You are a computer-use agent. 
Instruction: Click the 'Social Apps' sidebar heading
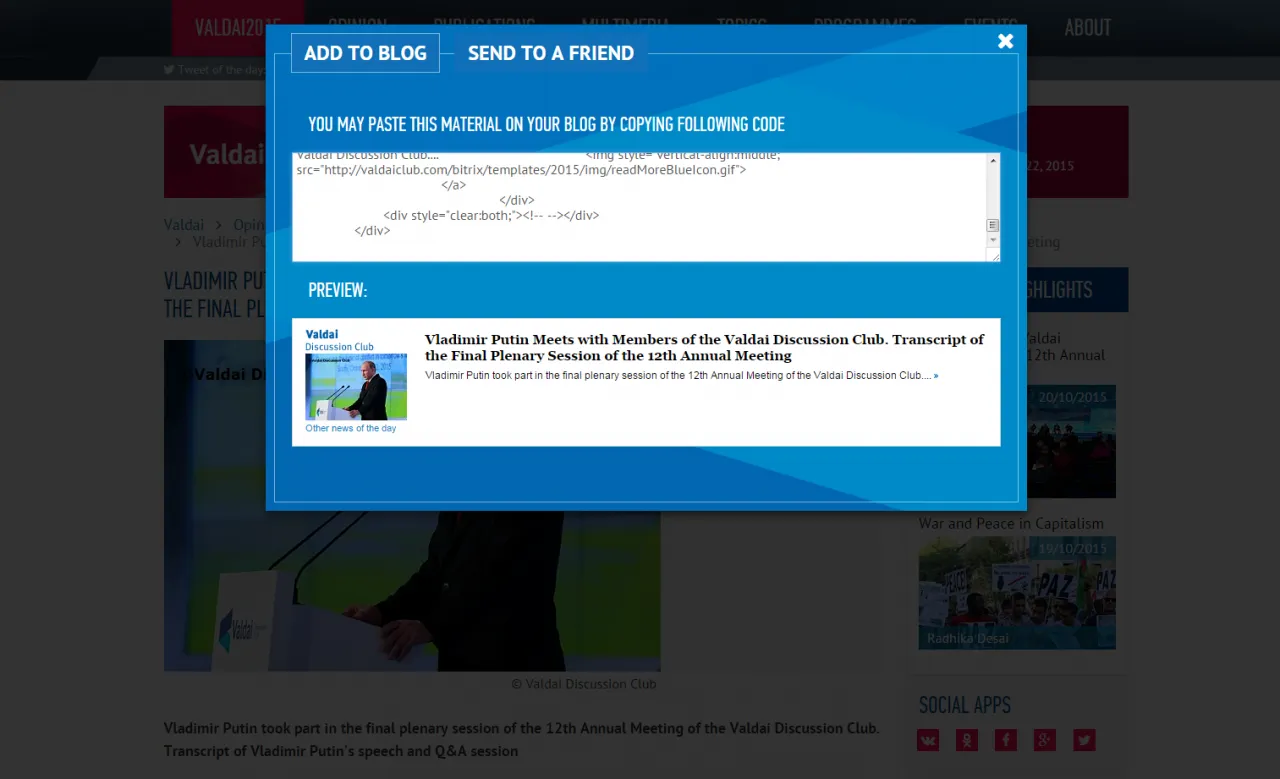965,705
